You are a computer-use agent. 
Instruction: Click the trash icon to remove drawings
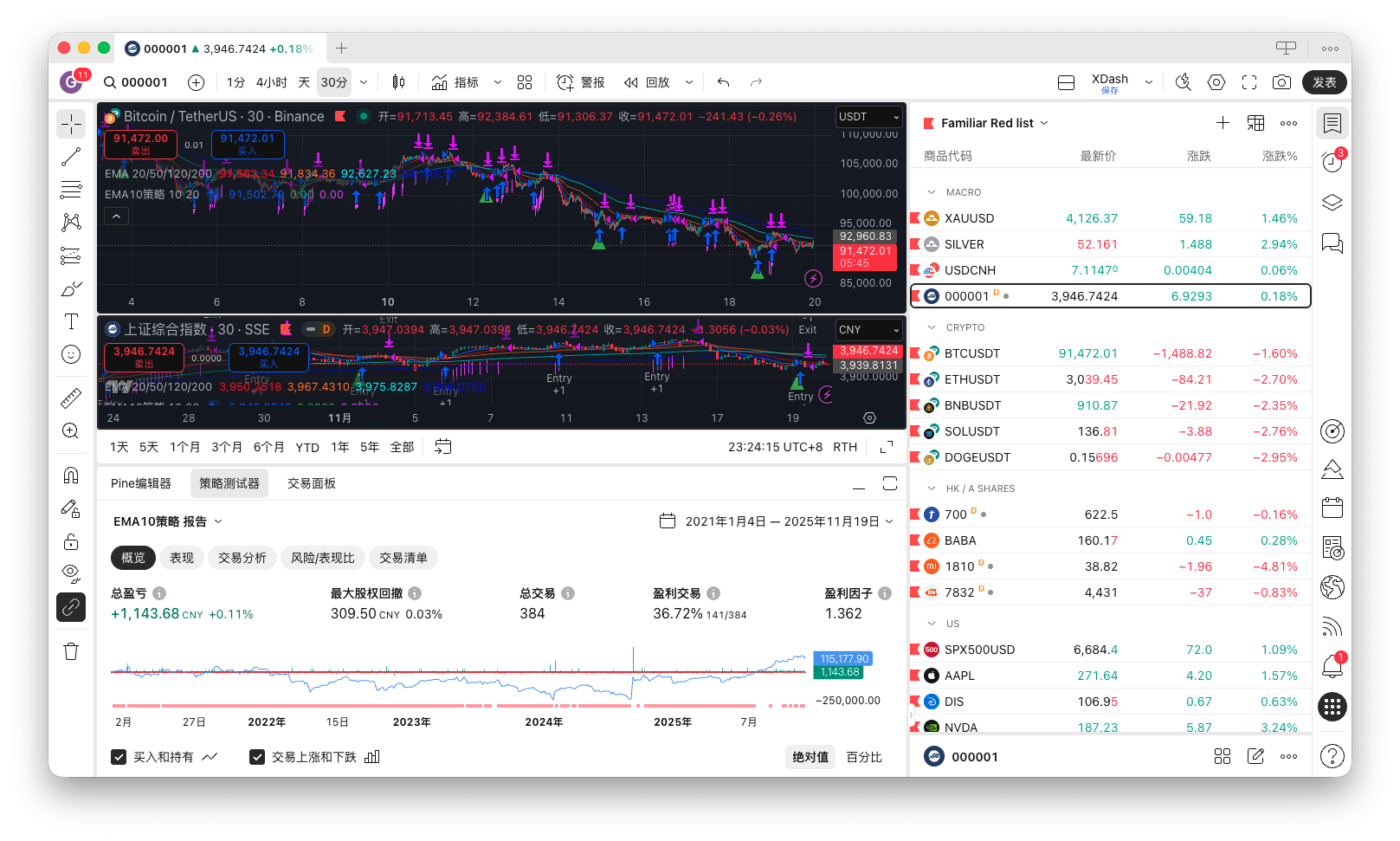click(71, 651)
